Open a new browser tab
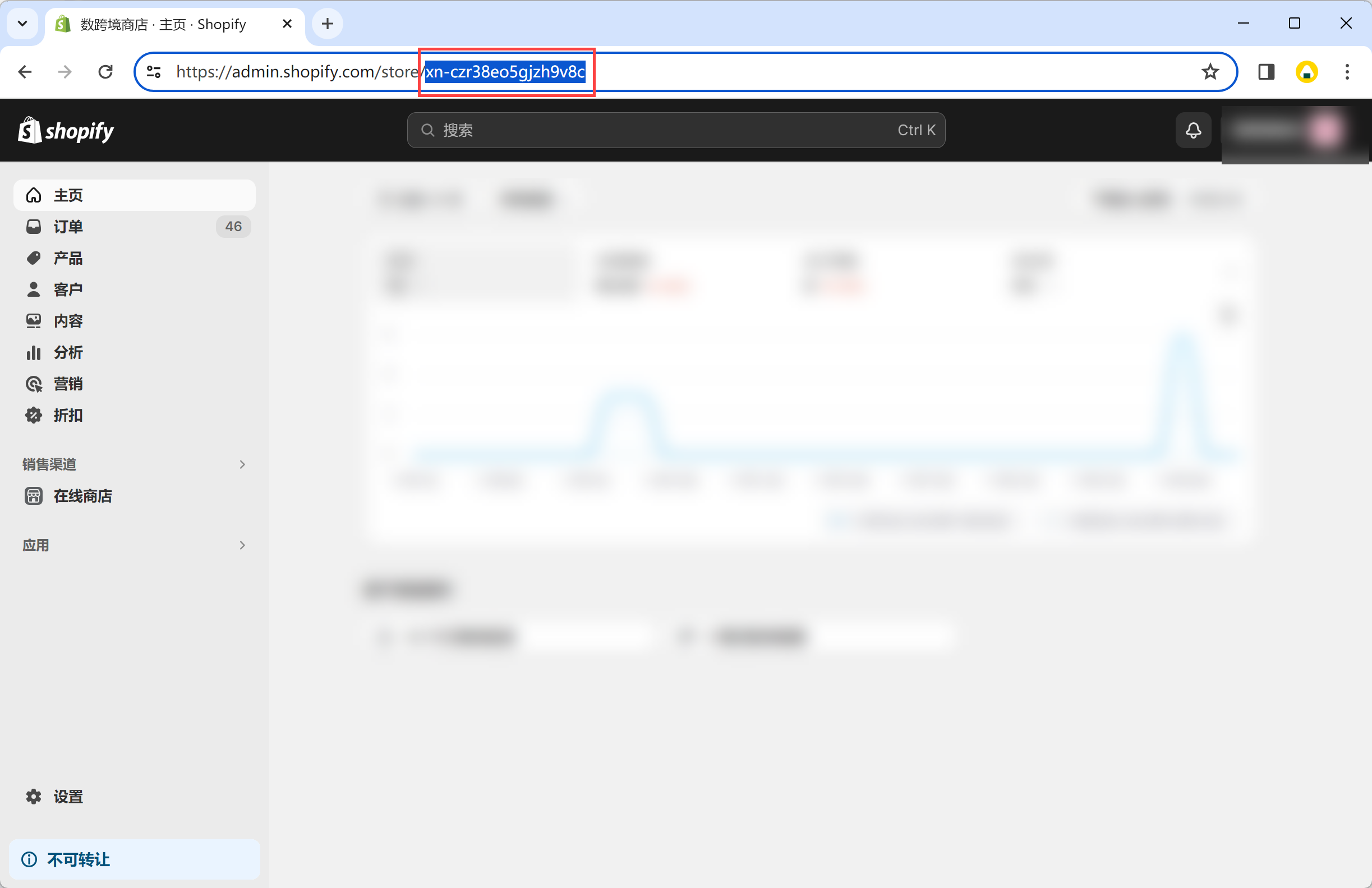The image size is (1372, 888). point(328,24)
